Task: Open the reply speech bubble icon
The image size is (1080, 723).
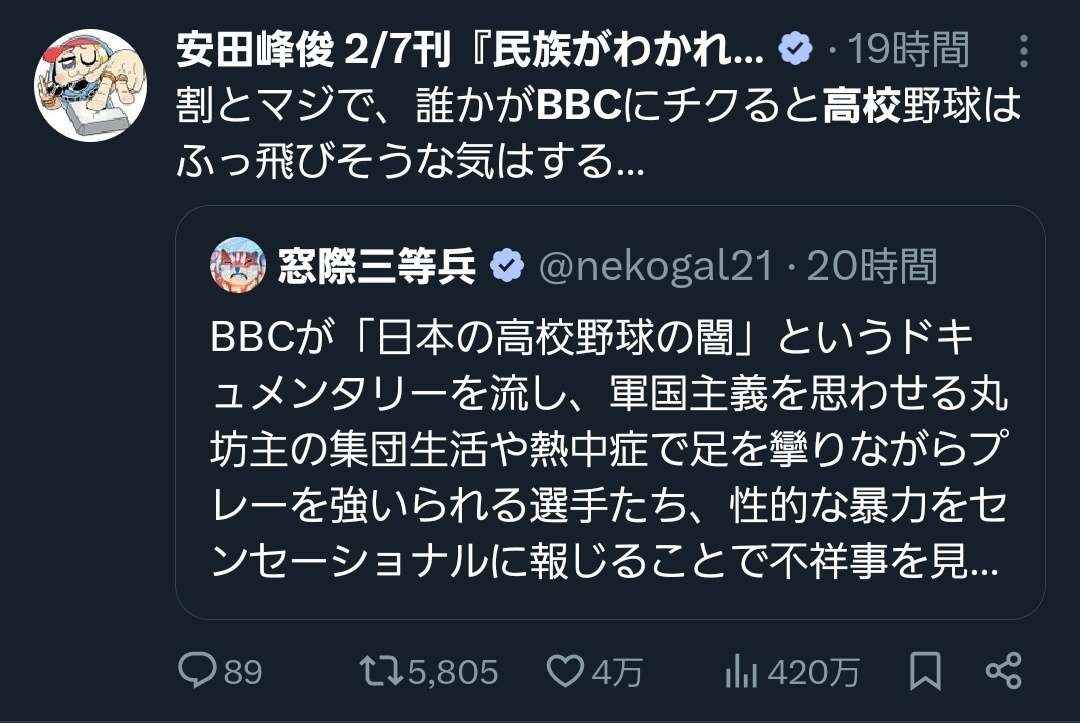Action: (x=197, y=670)
